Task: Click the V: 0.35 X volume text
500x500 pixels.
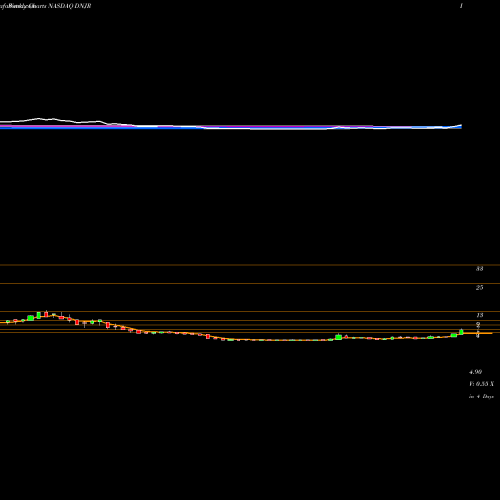Action: tap(481, 384)
